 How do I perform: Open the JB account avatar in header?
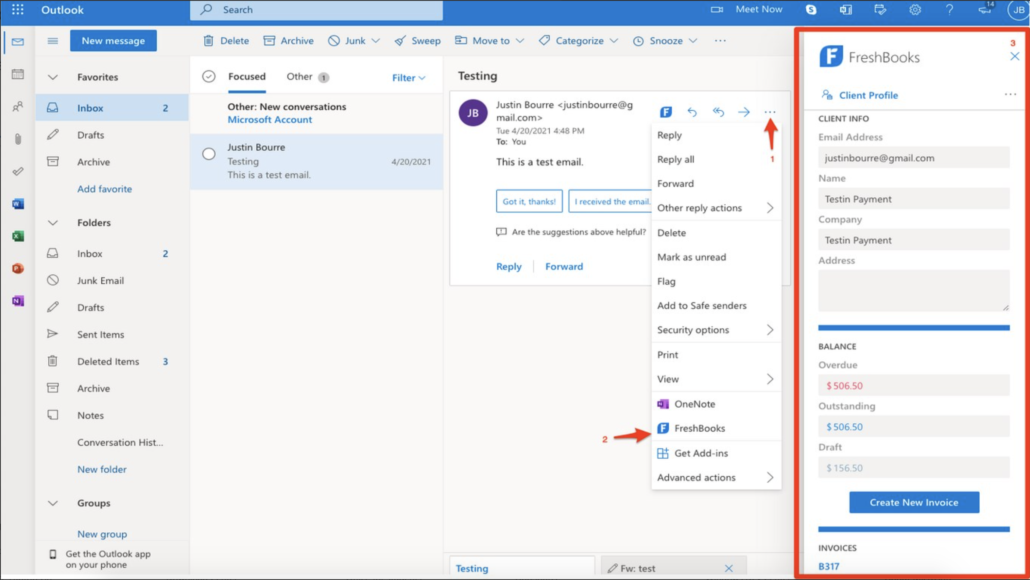[1019, 10]
